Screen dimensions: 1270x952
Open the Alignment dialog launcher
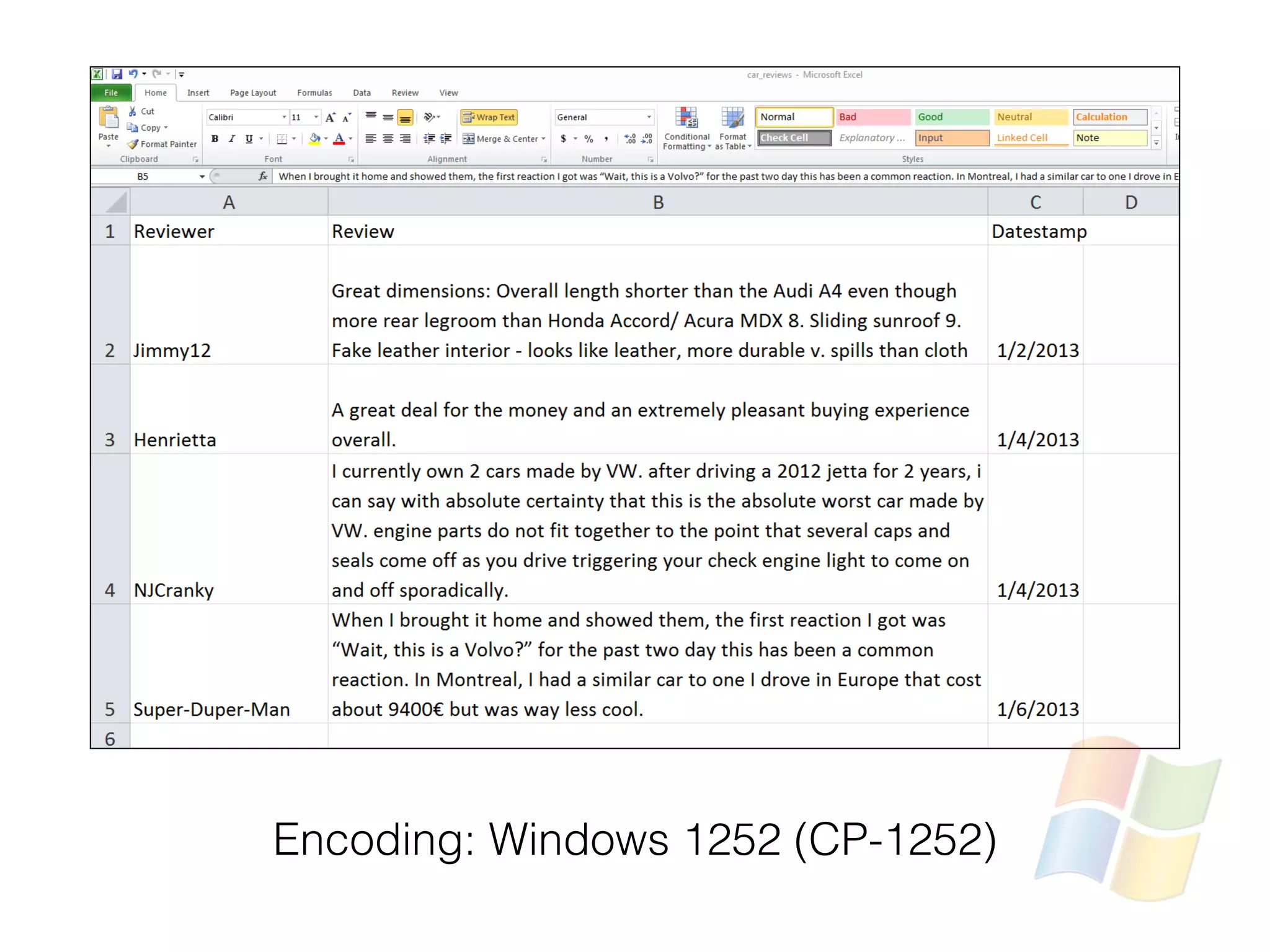tap(544, 159)
